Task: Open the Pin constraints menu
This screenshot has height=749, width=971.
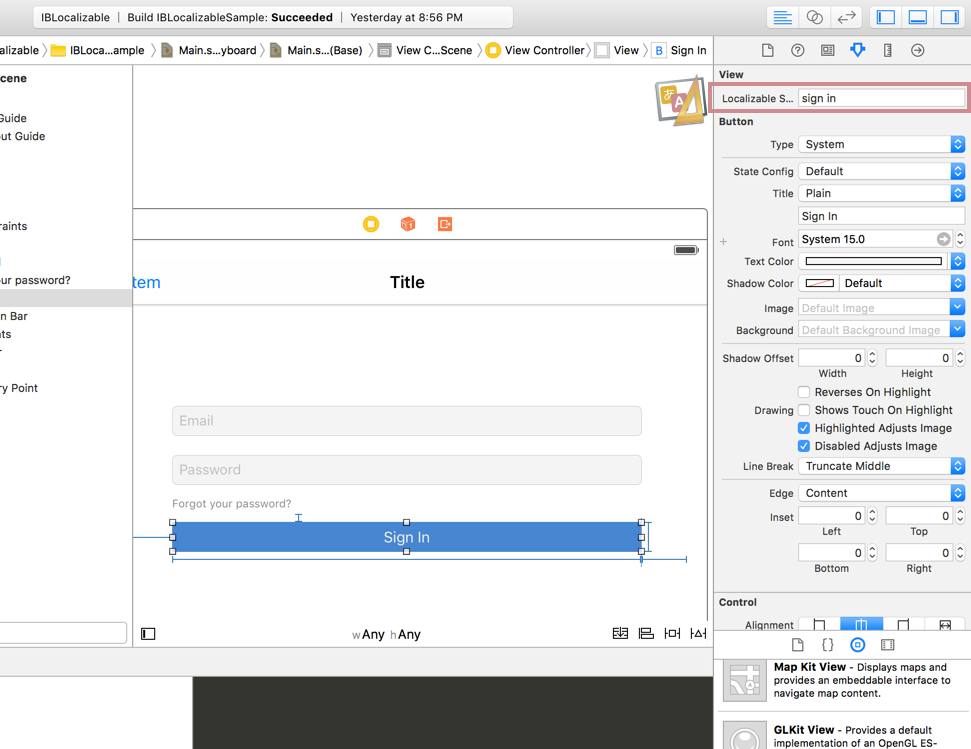Action: point(672,633)
